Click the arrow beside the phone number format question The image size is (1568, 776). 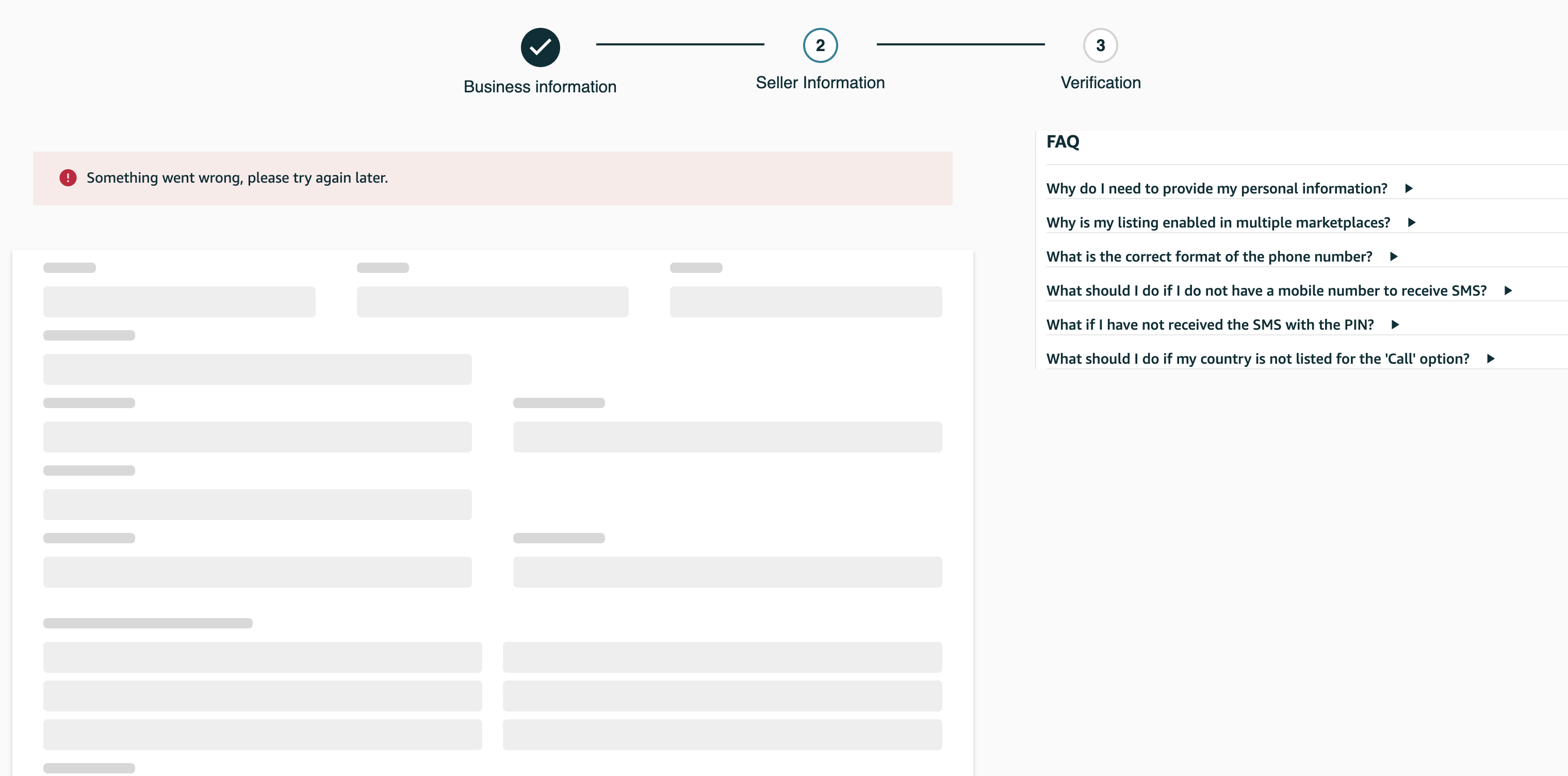pos(1394,257)
